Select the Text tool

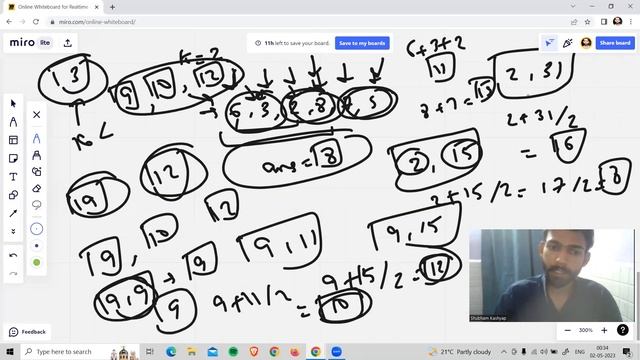[13, 177]
